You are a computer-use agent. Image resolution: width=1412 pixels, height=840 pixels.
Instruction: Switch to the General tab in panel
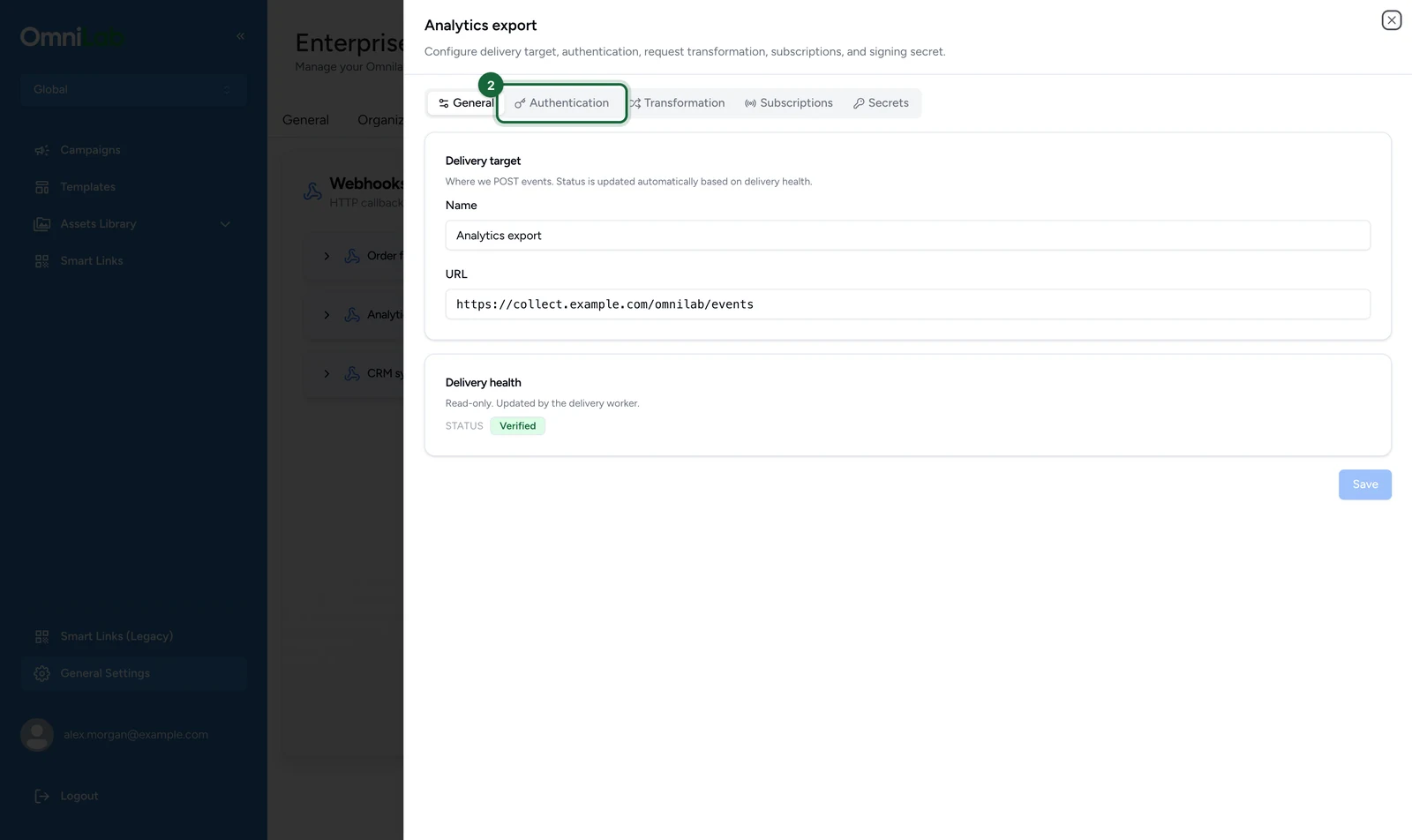(465, 103)
